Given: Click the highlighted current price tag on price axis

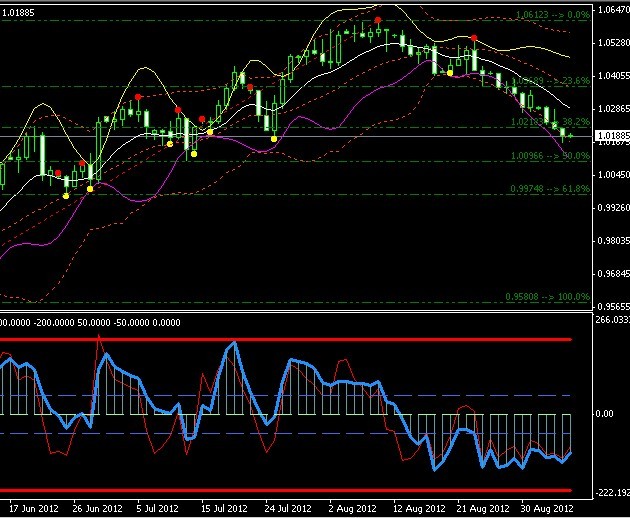Looking at the screenshot, I should click(613, 135).
